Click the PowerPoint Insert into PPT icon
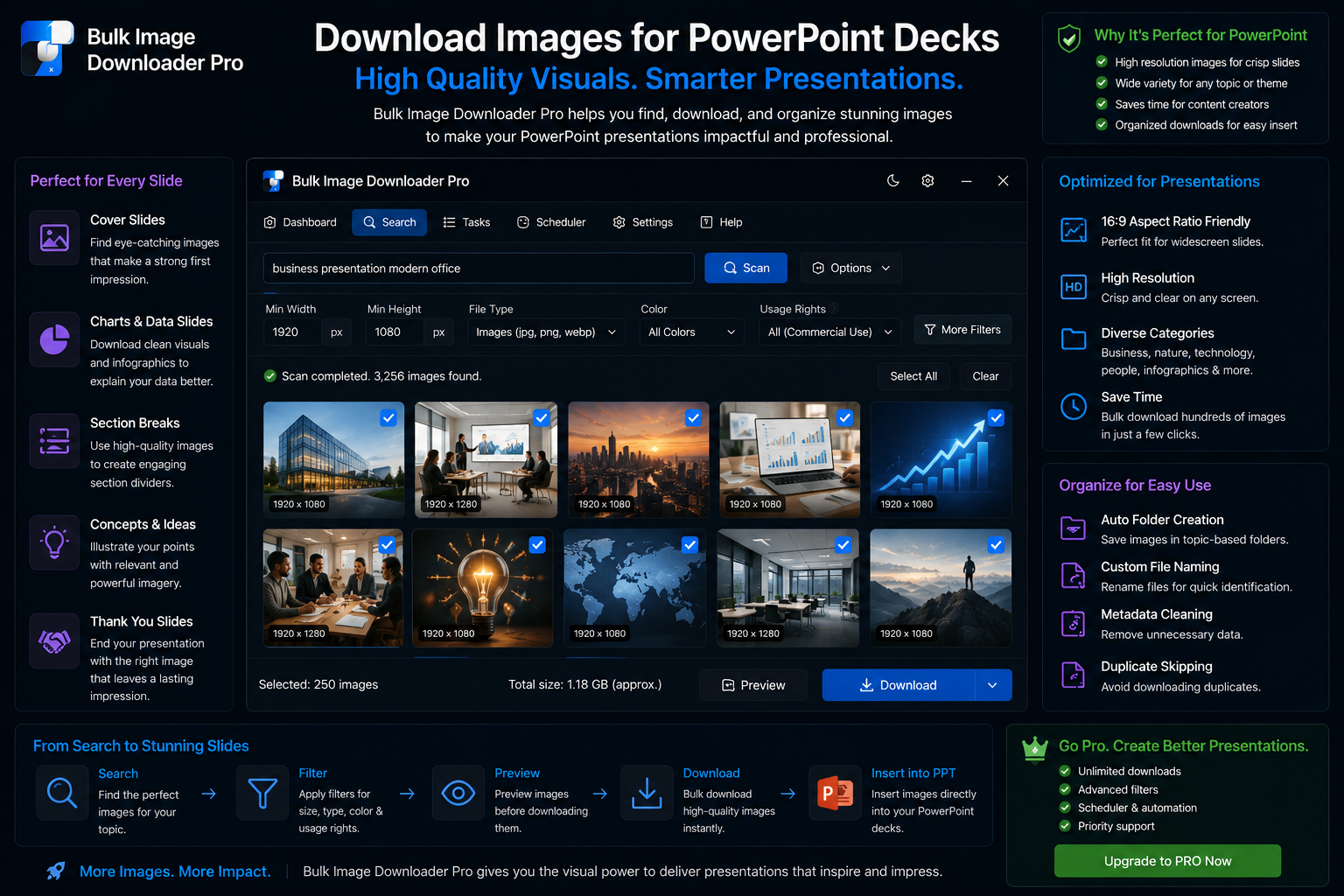Image resolution: width=1344 pixels, height=896 pixels. (x=836, y=793)
